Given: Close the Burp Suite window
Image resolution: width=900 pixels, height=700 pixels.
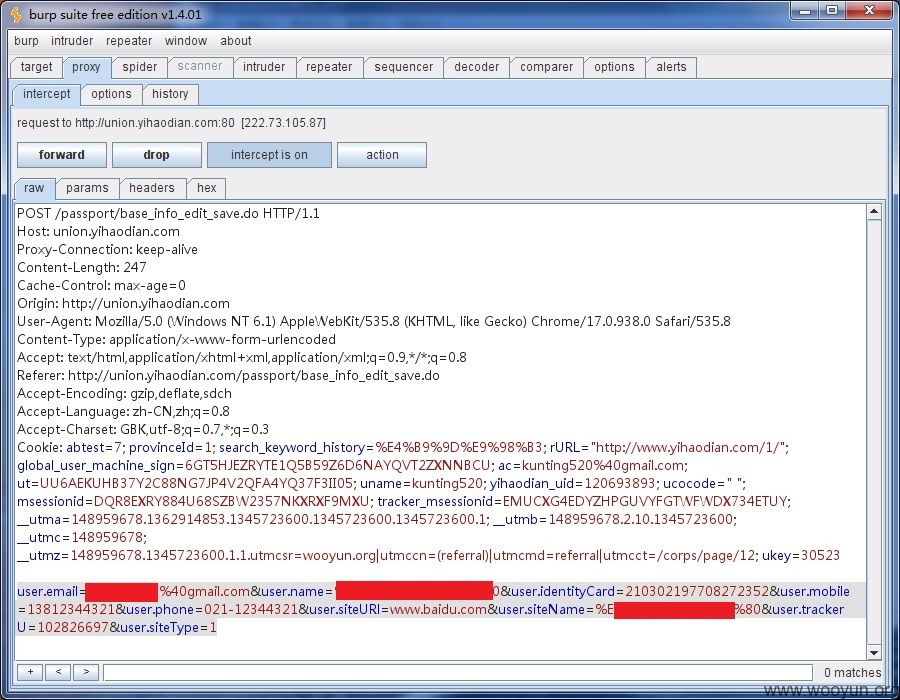Looking at the screenshot, I should point(870,11).
